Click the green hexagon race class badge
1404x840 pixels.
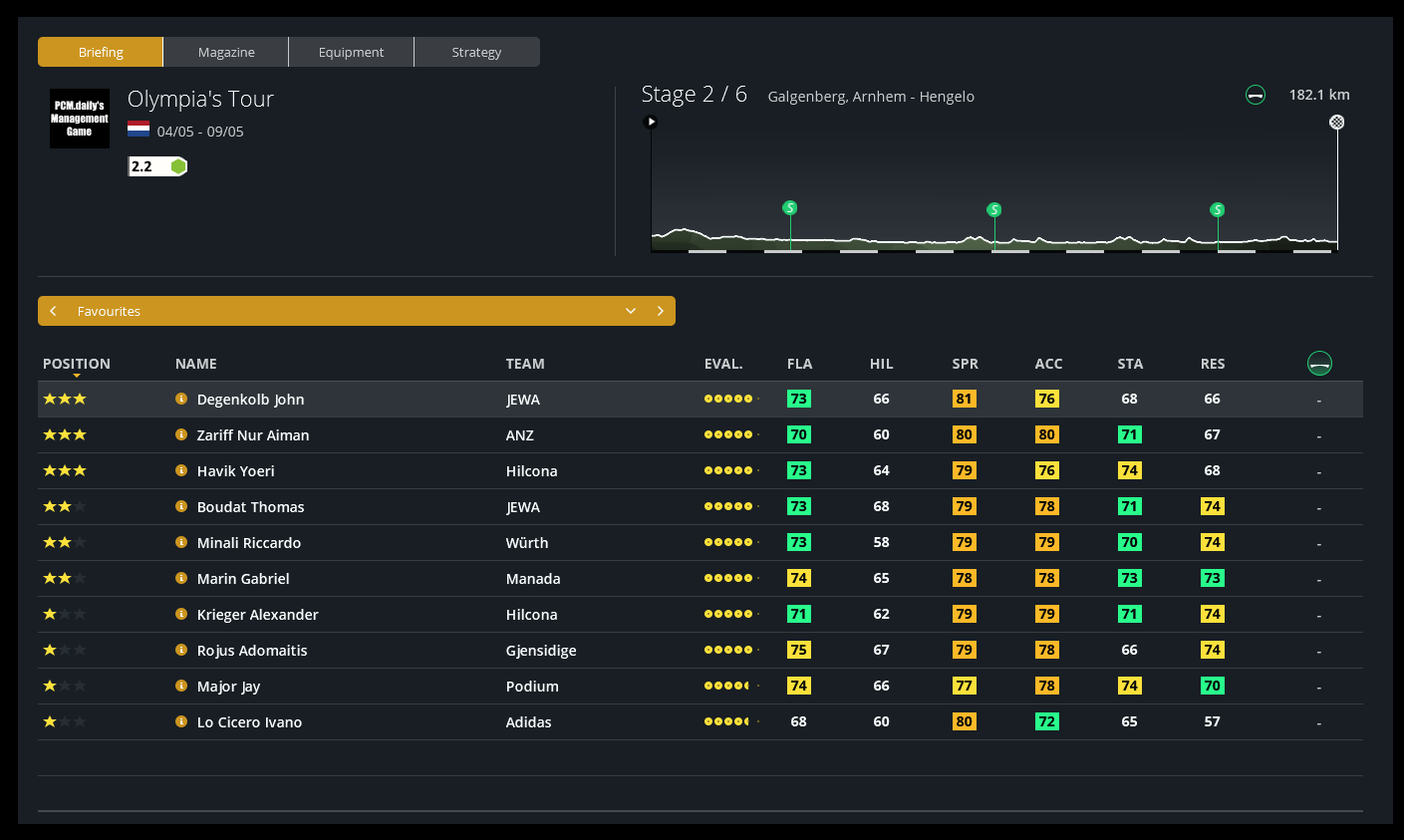tap(178, 166)
